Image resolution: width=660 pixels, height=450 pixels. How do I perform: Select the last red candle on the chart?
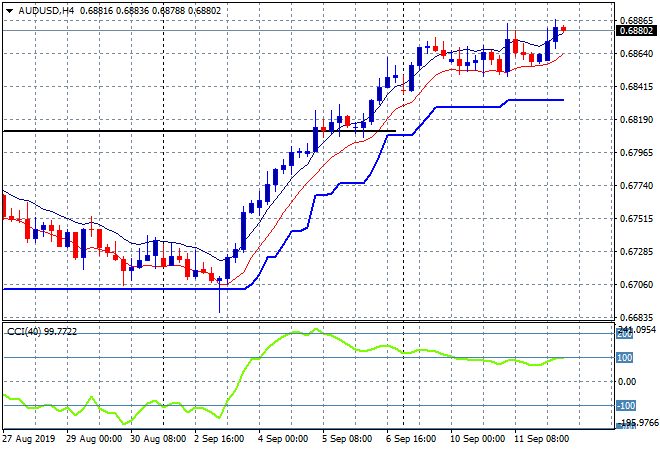564,29
